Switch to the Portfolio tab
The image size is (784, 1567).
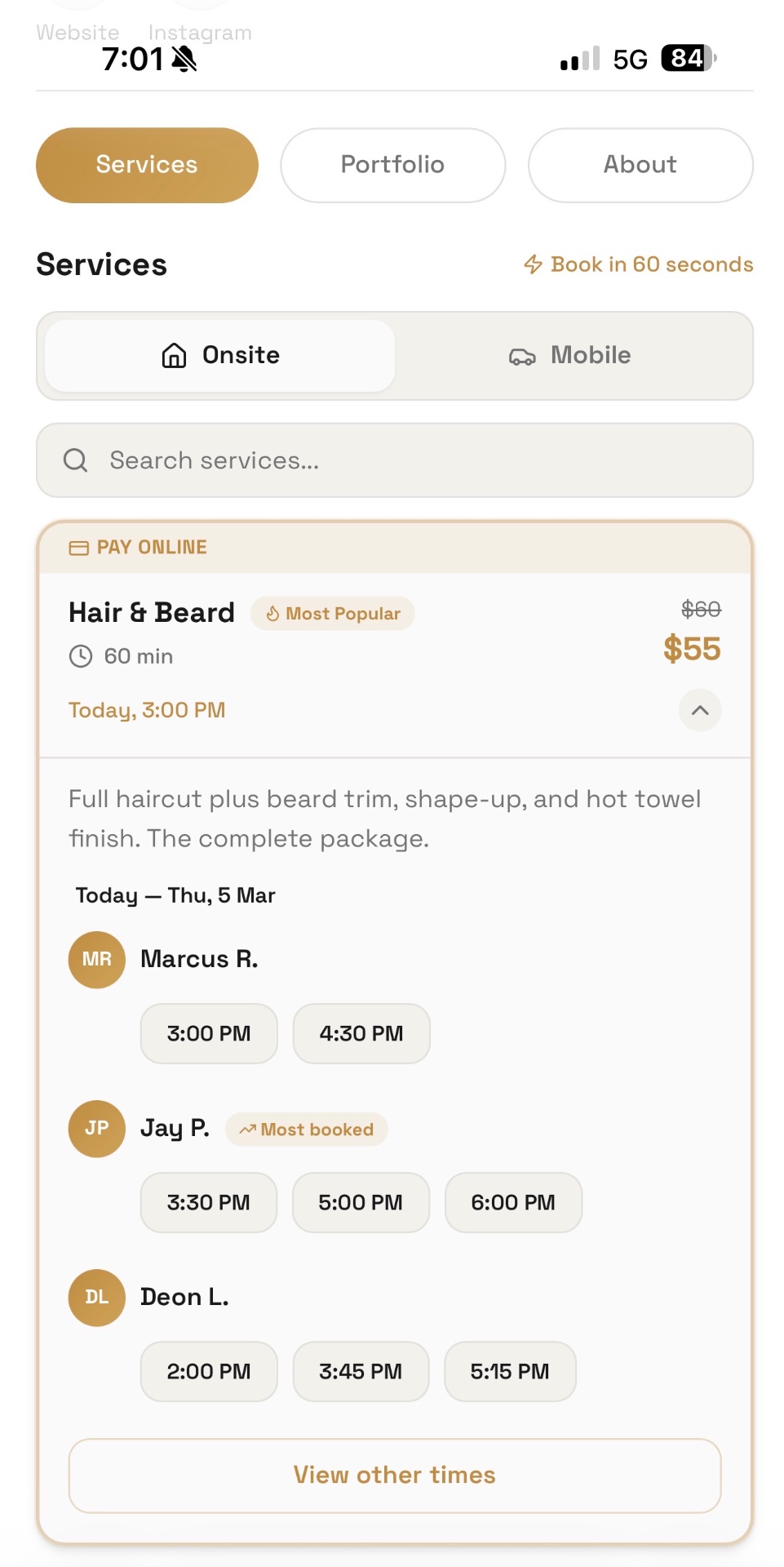(392, 165)
